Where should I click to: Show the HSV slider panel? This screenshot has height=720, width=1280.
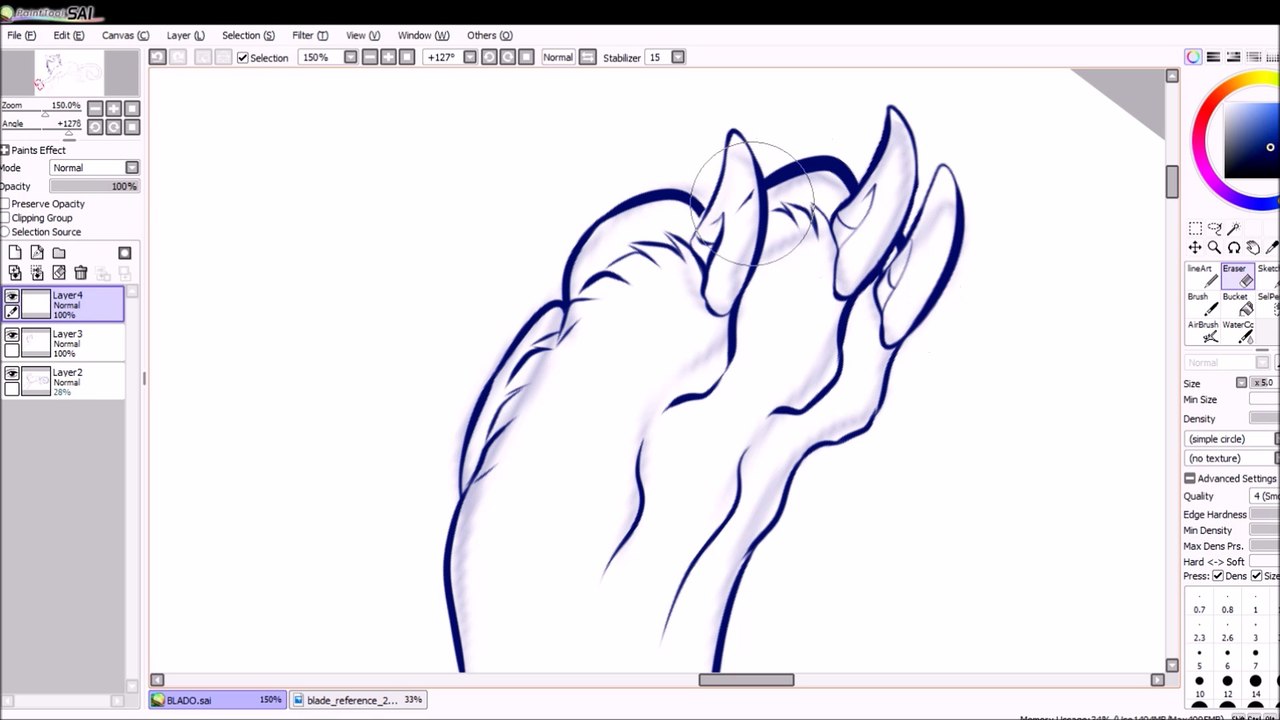[x=1233, y=57]
